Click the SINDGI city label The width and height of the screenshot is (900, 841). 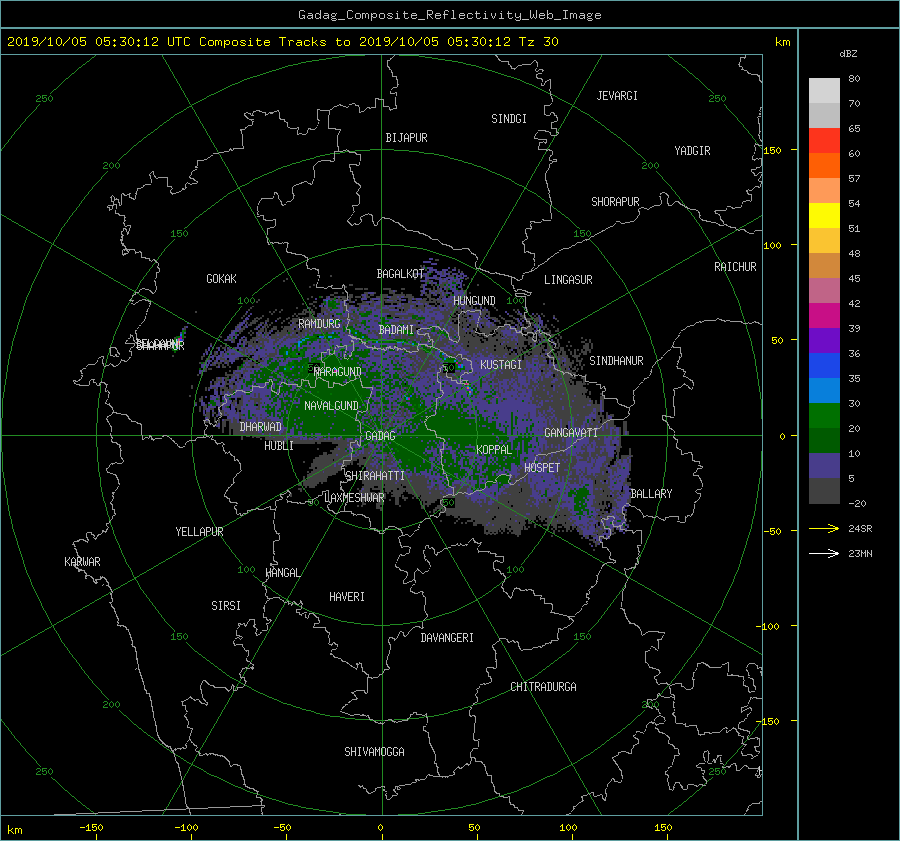(509, 119)
